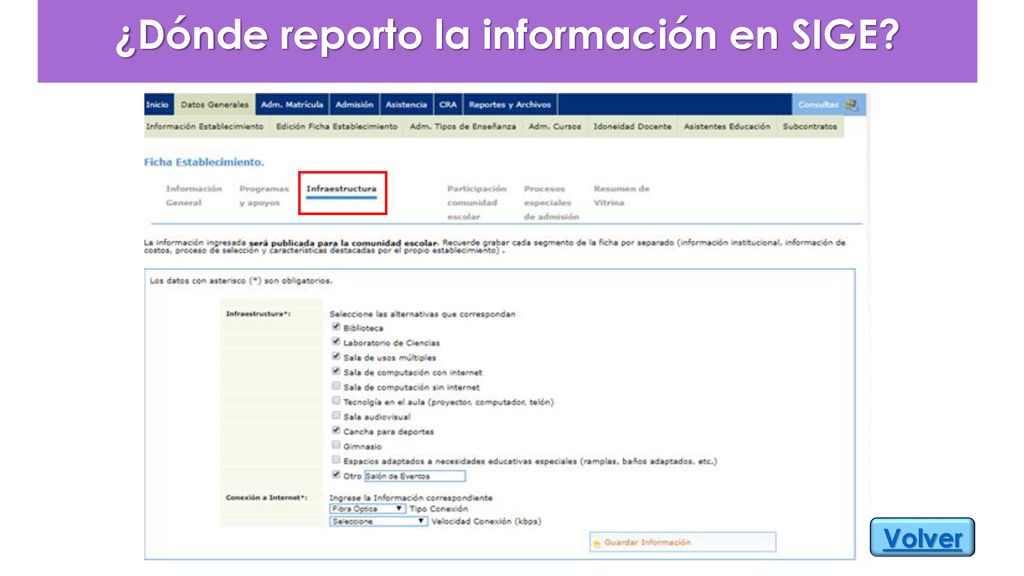Click the Guardar Información save icon

(x=597, y=543)
